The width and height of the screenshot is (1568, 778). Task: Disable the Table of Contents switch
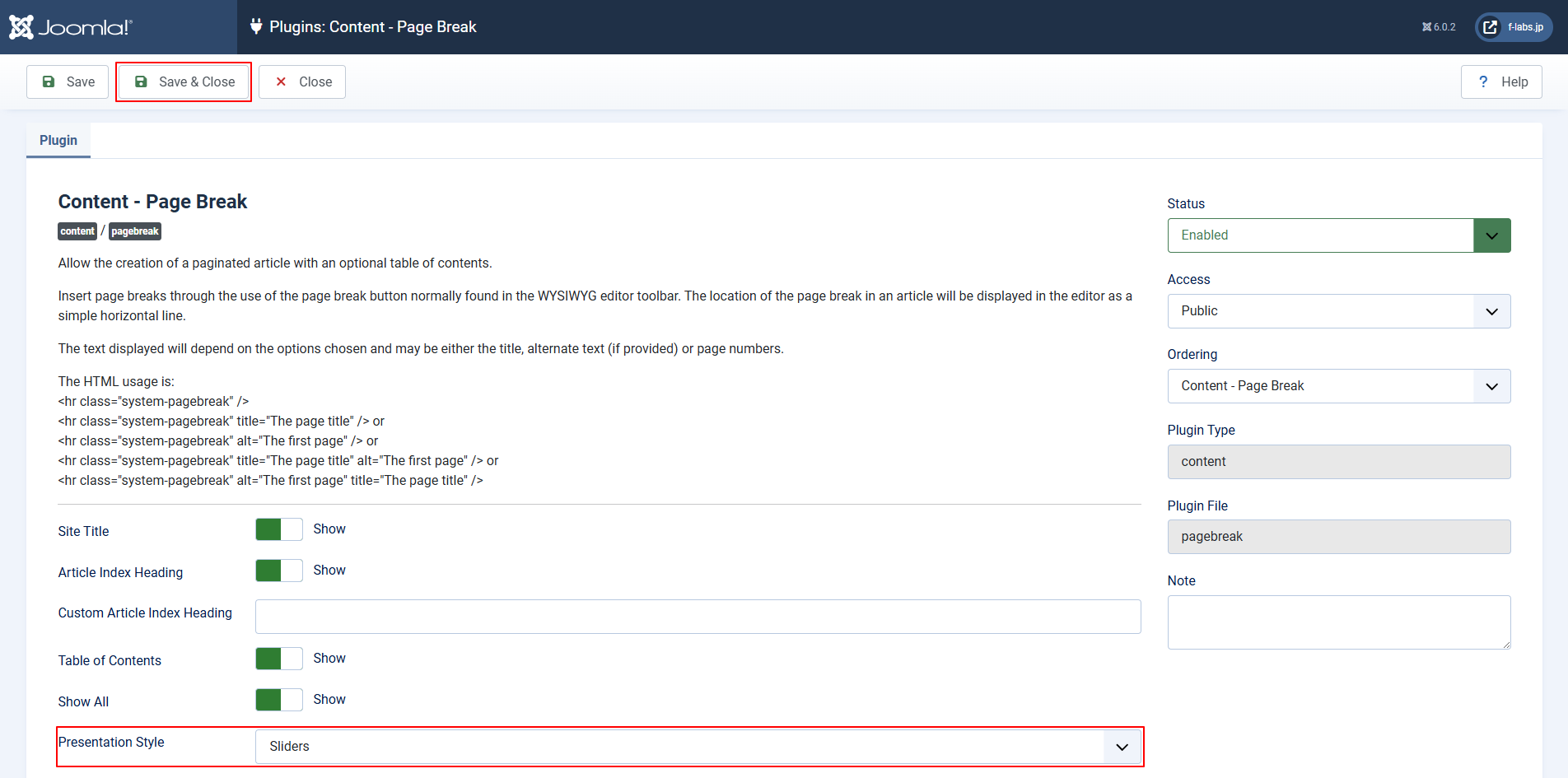[x=279, y=659]
